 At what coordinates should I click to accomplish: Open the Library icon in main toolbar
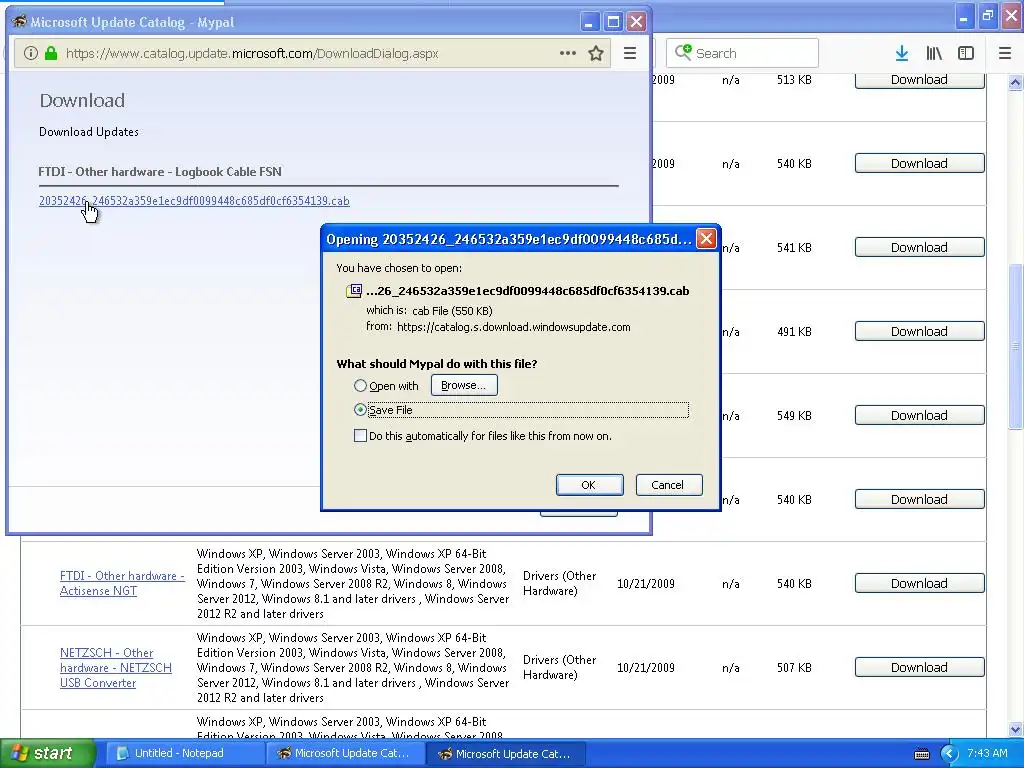click(934, 54)
